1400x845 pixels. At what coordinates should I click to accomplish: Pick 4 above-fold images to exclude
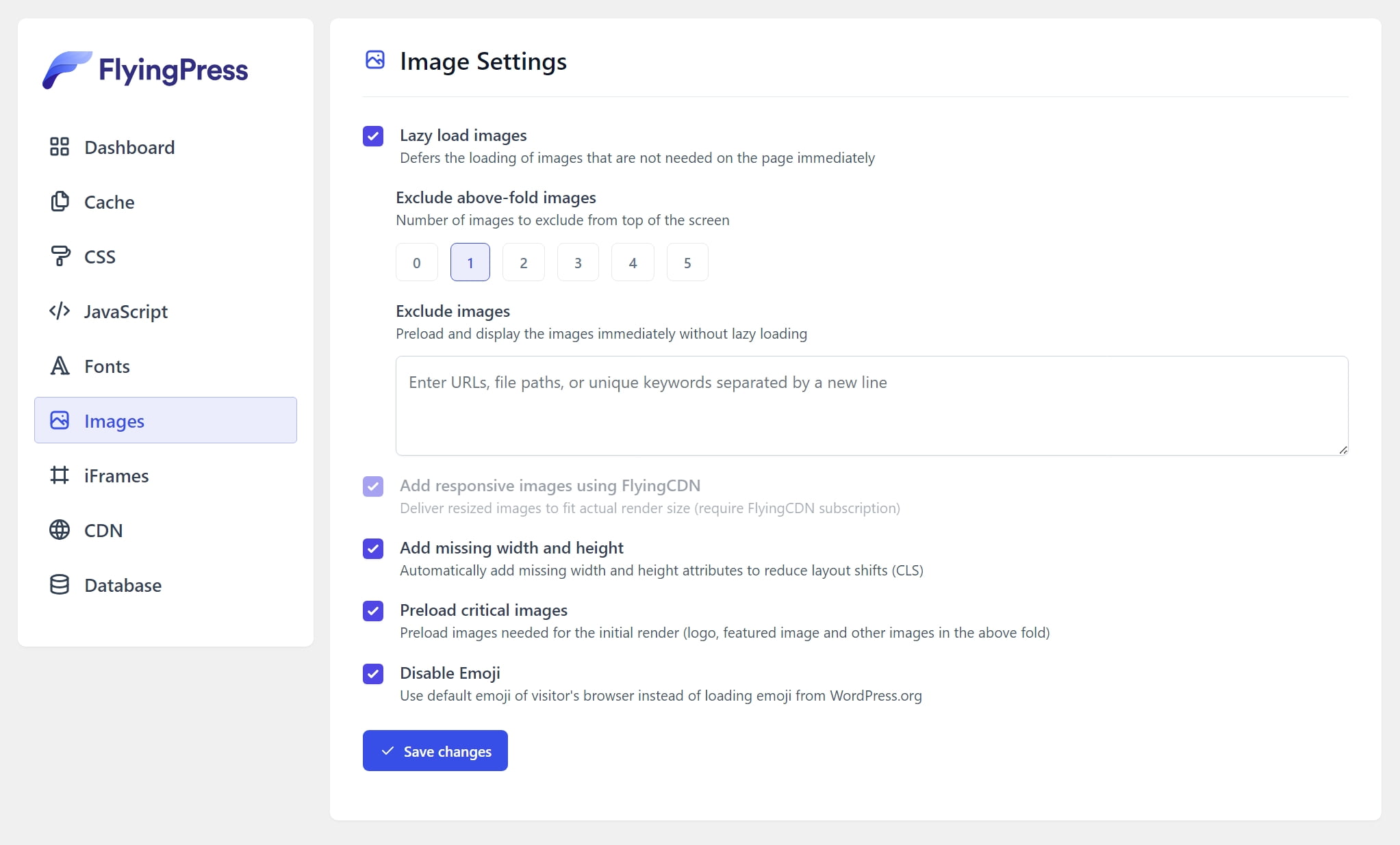633,262
